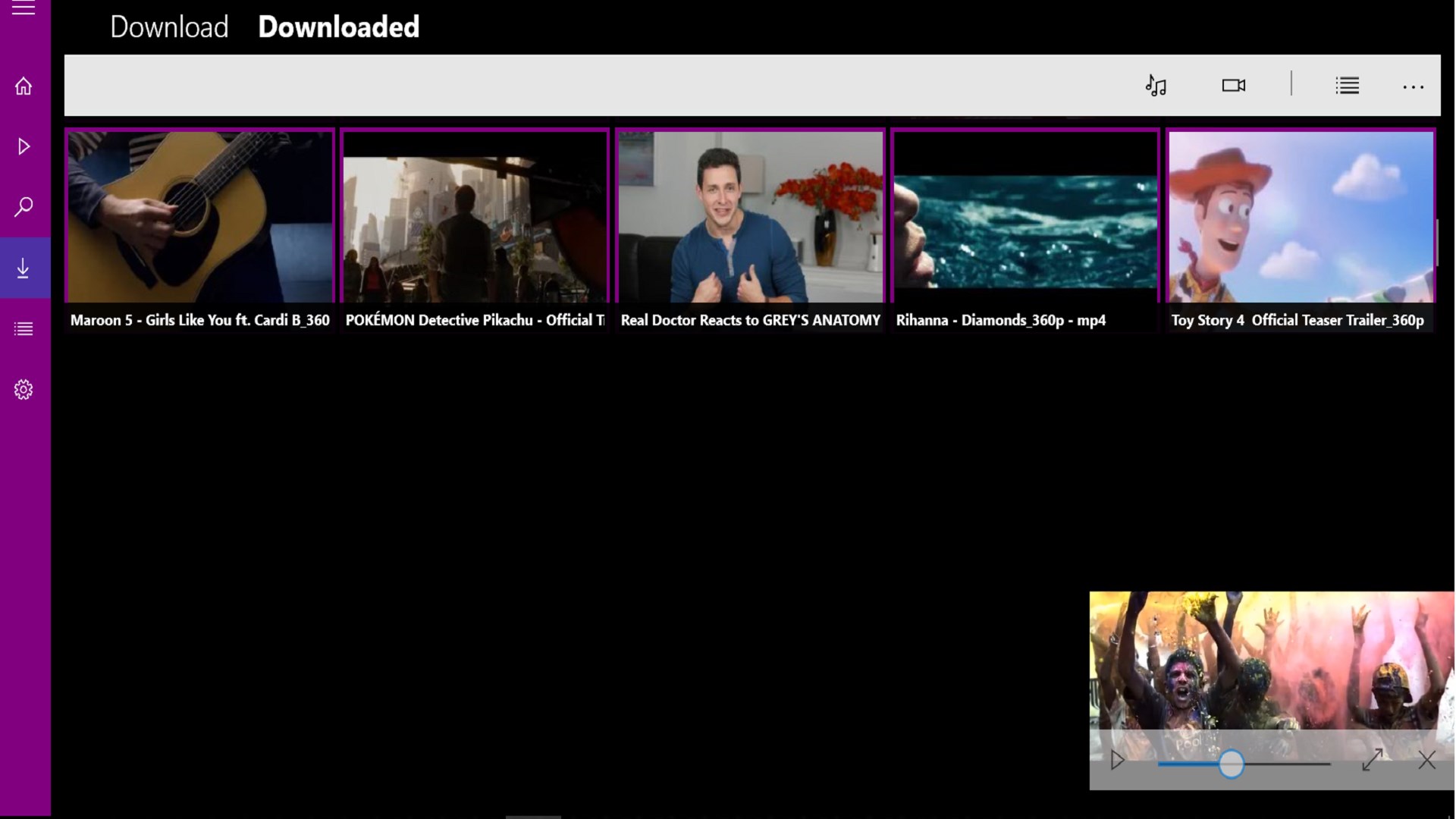Click Rihanna - Diamonds_360p title
The width and height of the screenshot is (1456, 819).
coord(1000,320)
